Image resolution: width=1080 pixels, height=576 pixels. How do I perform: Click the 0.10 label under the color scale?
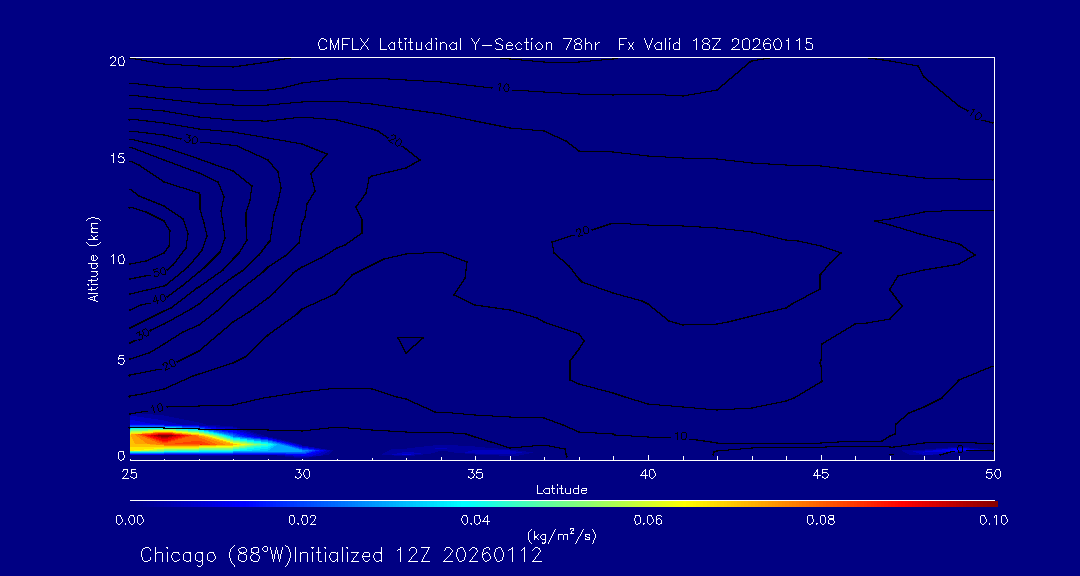(x=993, y=520)
